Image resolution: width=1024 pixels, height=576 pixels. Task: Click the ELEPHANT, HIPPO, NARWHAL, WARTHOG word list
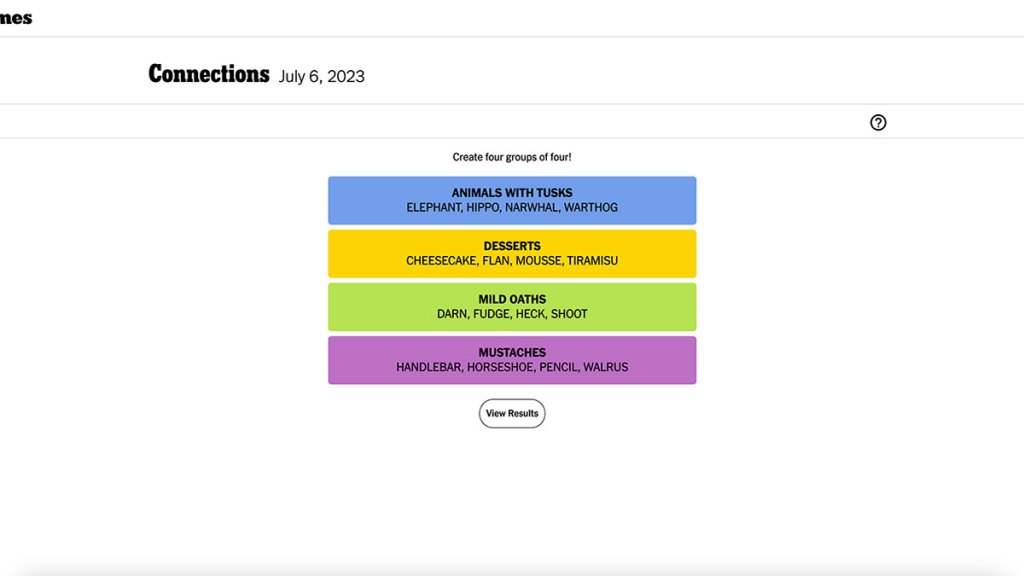(512, 208)
